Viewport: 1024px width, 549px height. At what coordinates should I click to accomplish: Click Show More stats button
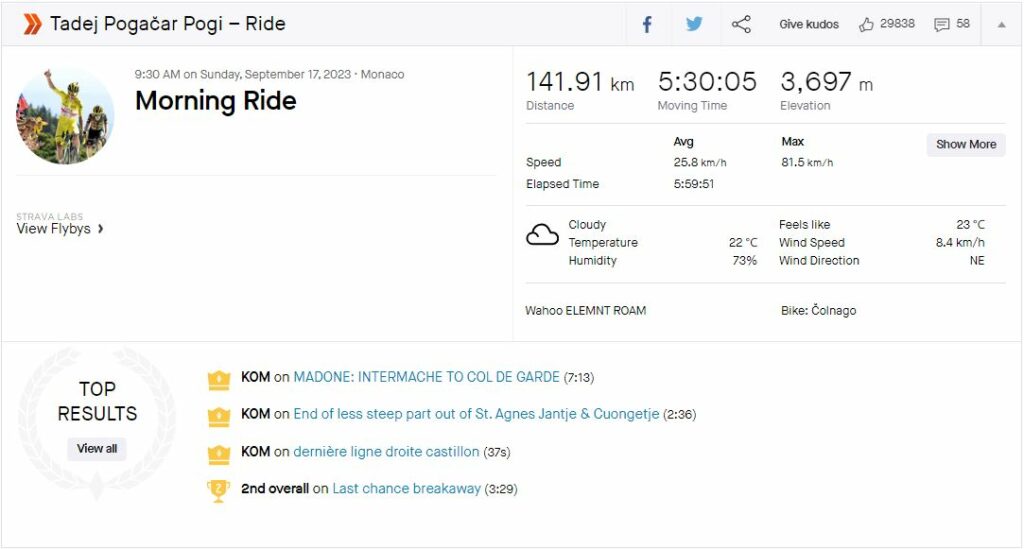[966, 144]
